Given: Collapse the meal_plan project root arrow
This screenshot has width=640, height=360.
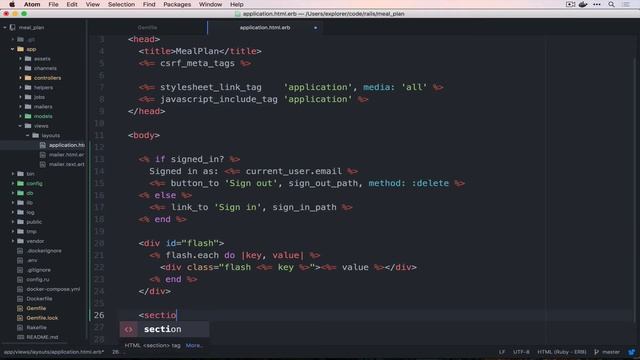Looking at the screenshot, I should click(5, 27).
